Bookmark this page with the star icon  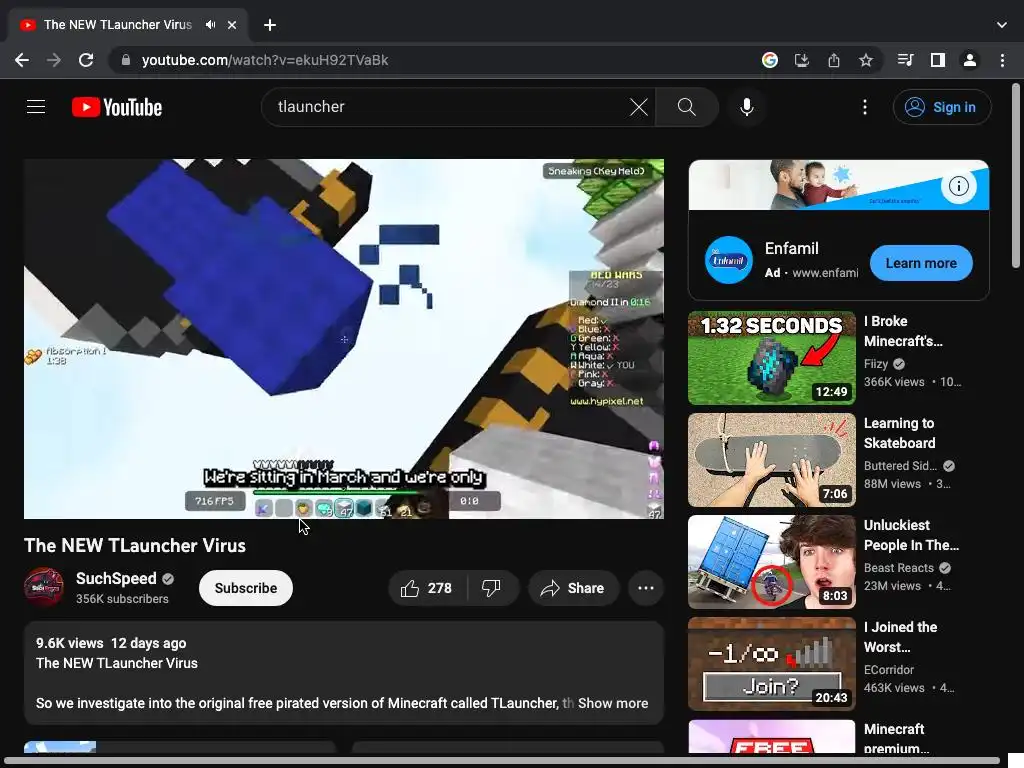pyautogui.click(x=866, y=60)
